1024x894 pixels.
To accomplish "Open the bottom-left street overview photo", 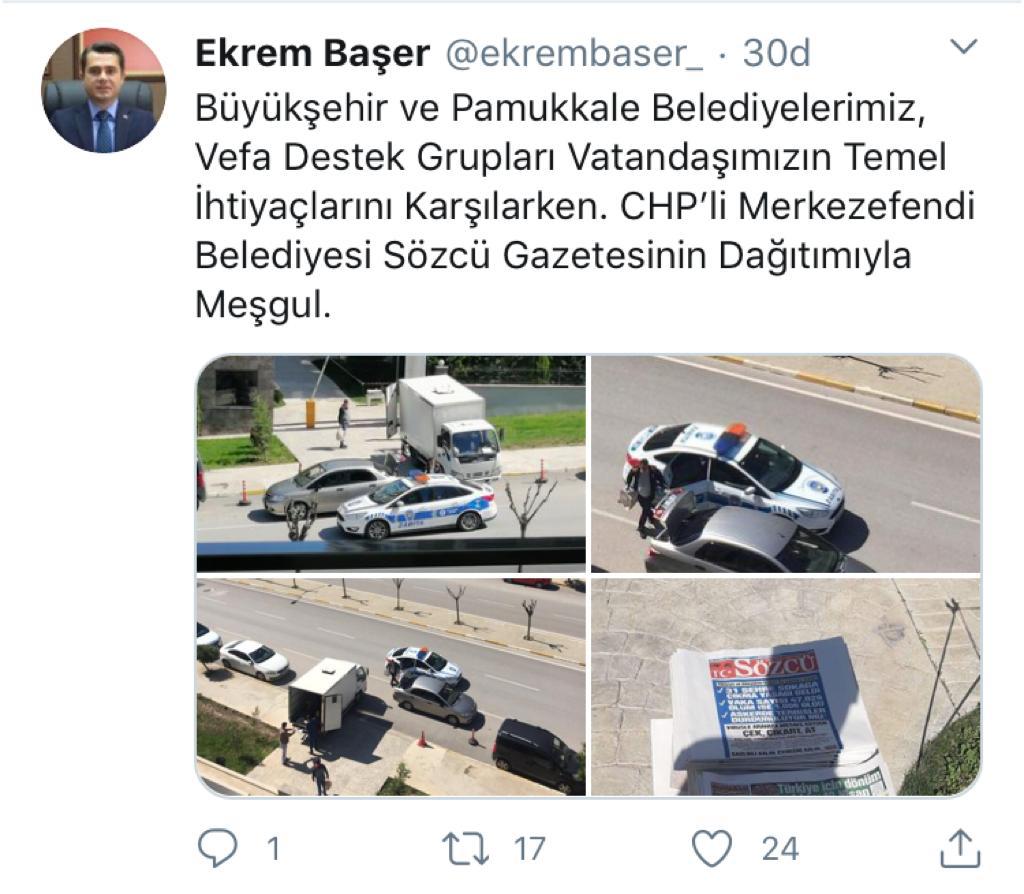I will click(391, 687).
